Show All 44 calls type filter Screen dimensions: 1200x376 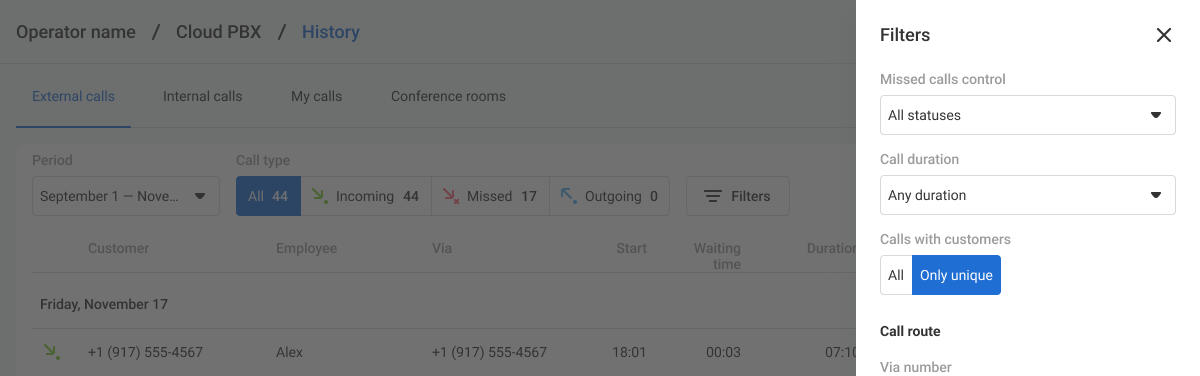click(x=268, y=196)
